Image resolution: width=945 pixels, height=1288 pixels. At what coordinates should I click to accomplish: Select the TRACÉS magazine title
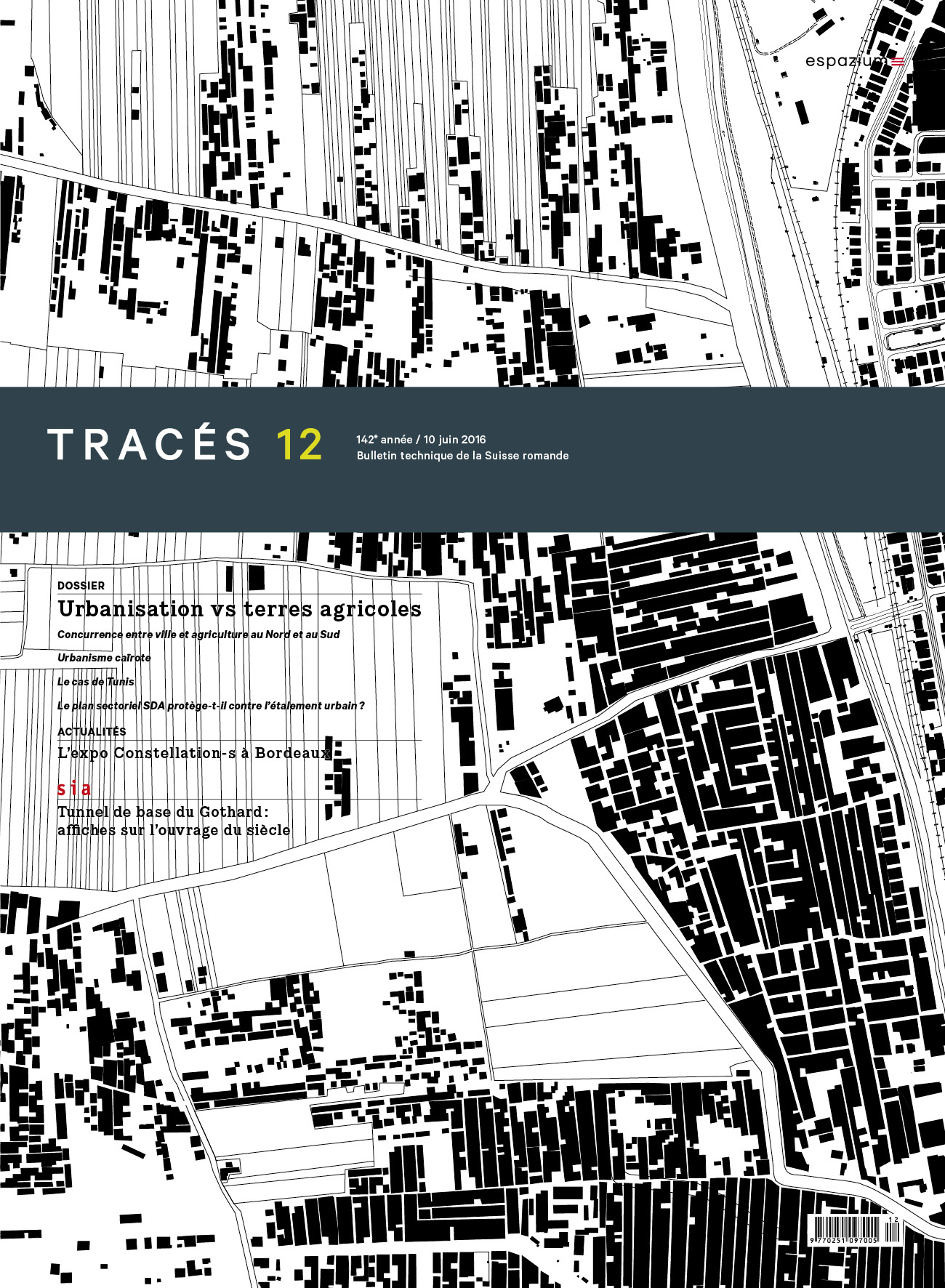coord(149,445)
